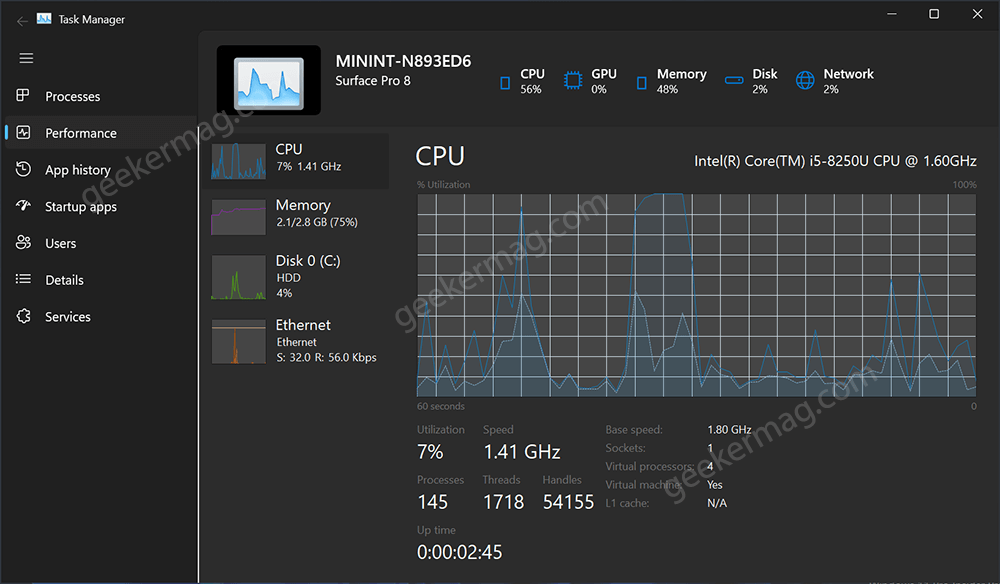Click the Ethernet mini graph thumbnail

point(239,342)
